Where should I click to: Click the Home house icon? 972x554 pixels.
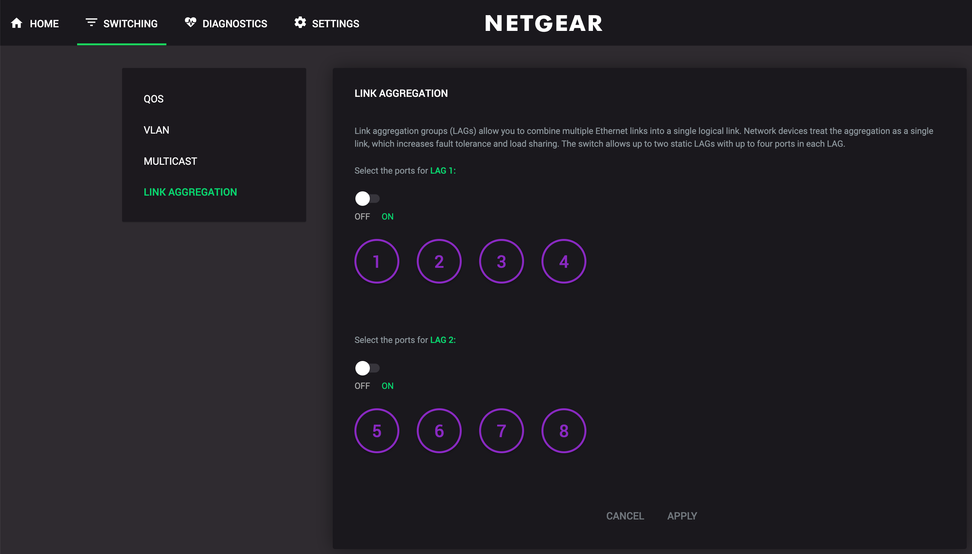click(17, 23)
